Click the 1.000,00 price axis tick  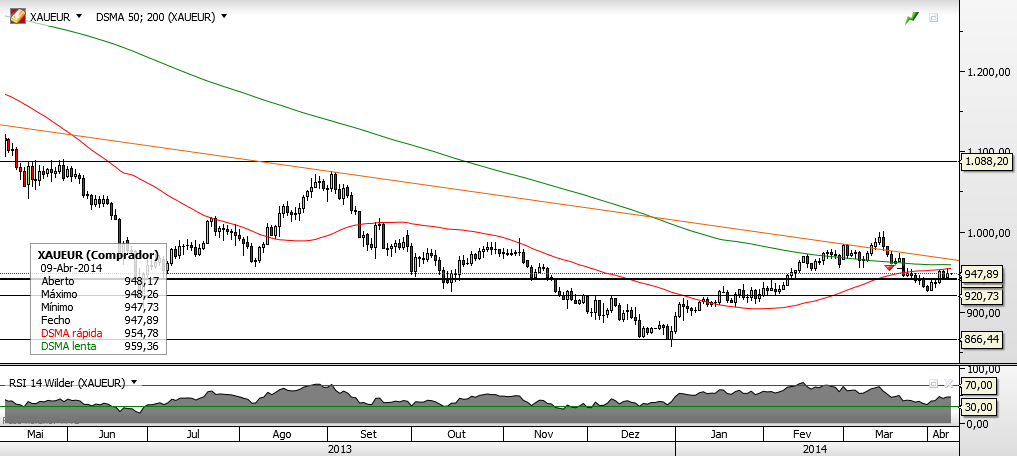point(987,234)
